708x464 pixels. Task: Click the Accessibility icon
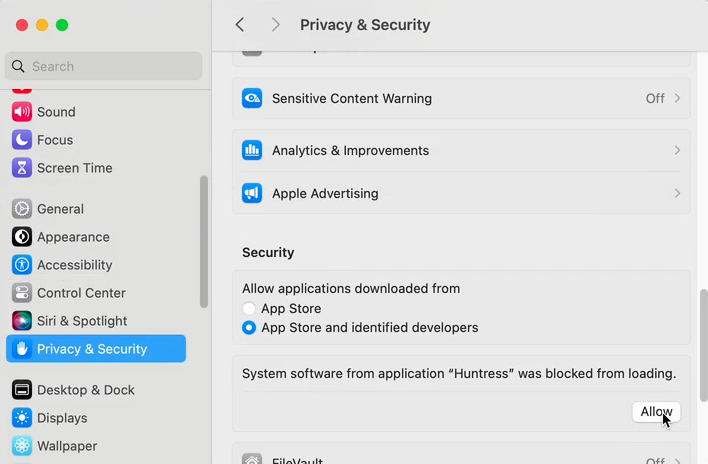pyautogui.click(x=22, y=265)
